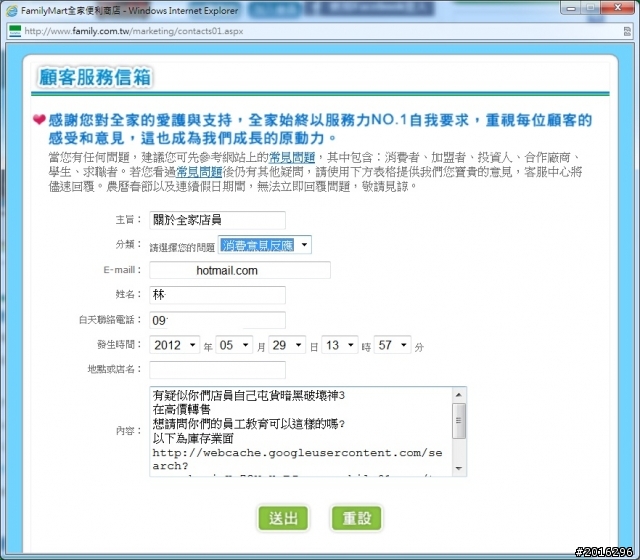
Task: Click the FamilyMart favicon in address bar
Action: (x=15, y=31)
